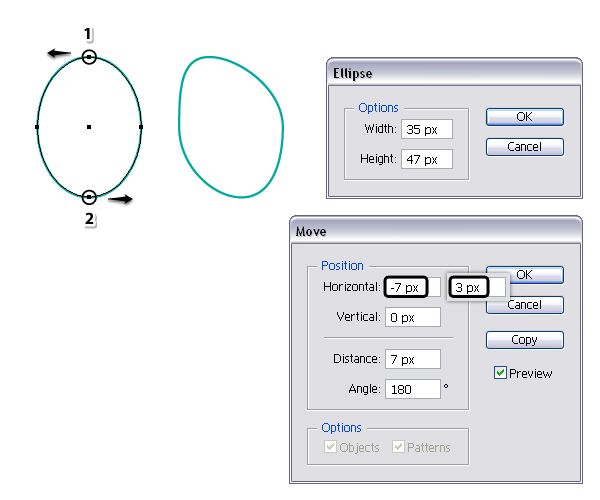Image resolution: width=600 pixels, height=500 pixels.
Task: Click the Angle field
Action: (x=412, y=389)
